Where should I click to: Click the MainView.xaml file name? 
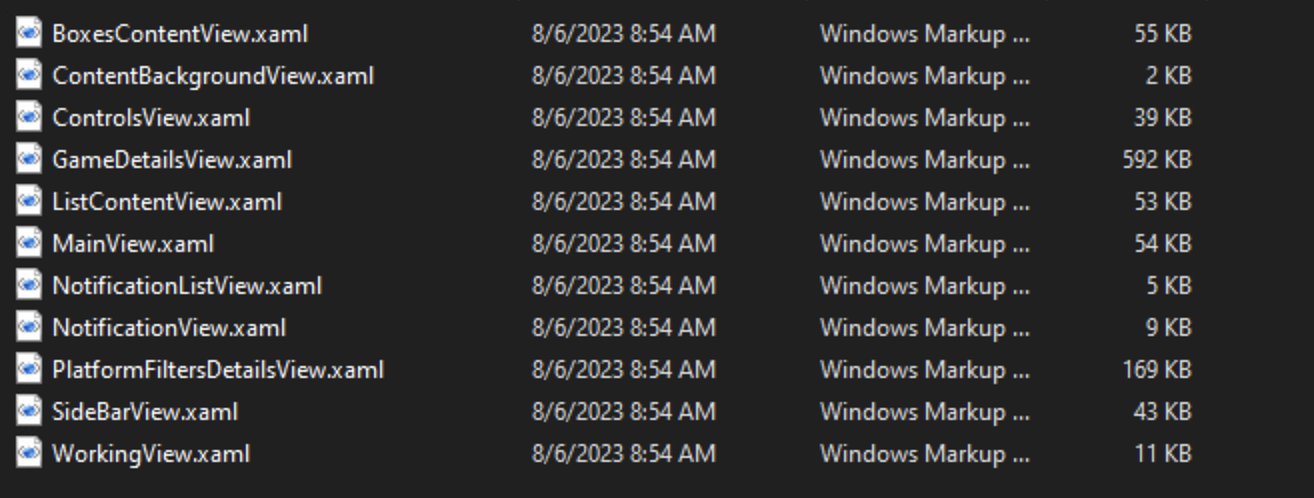pos(133,243)
